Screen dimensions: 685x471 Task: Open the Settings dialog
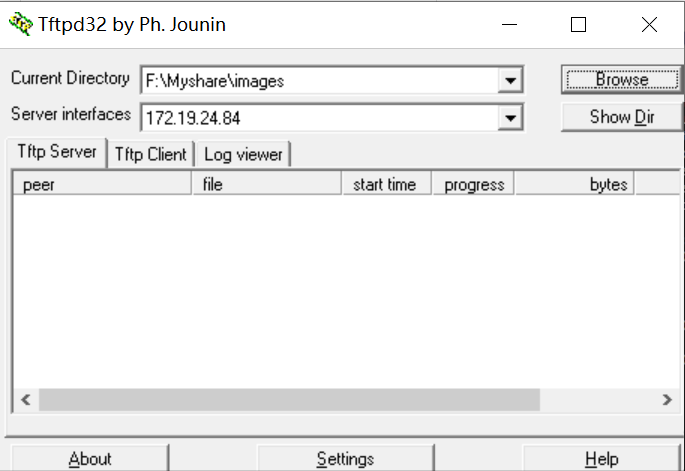[346, 458]
